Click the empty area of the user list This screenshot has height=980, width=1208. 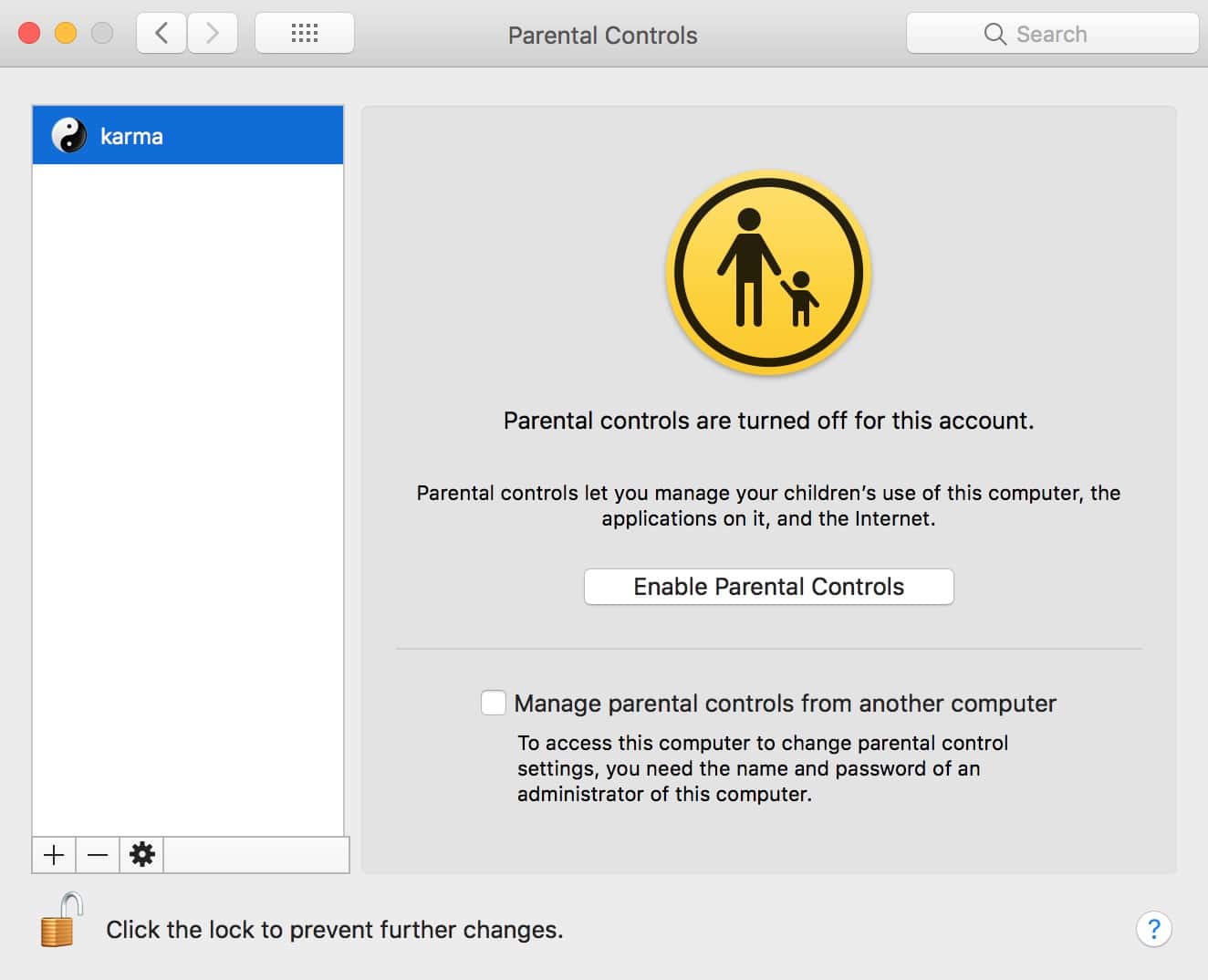point(188,493)
